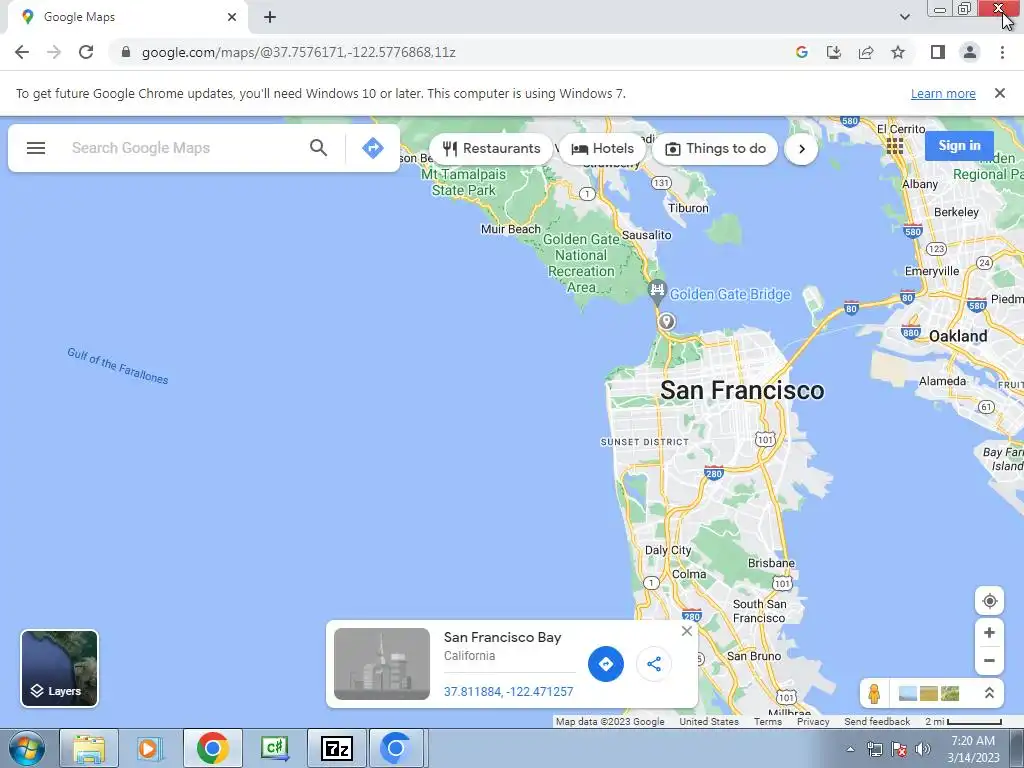Click the San Francisco city label

(x=742, y=391)
